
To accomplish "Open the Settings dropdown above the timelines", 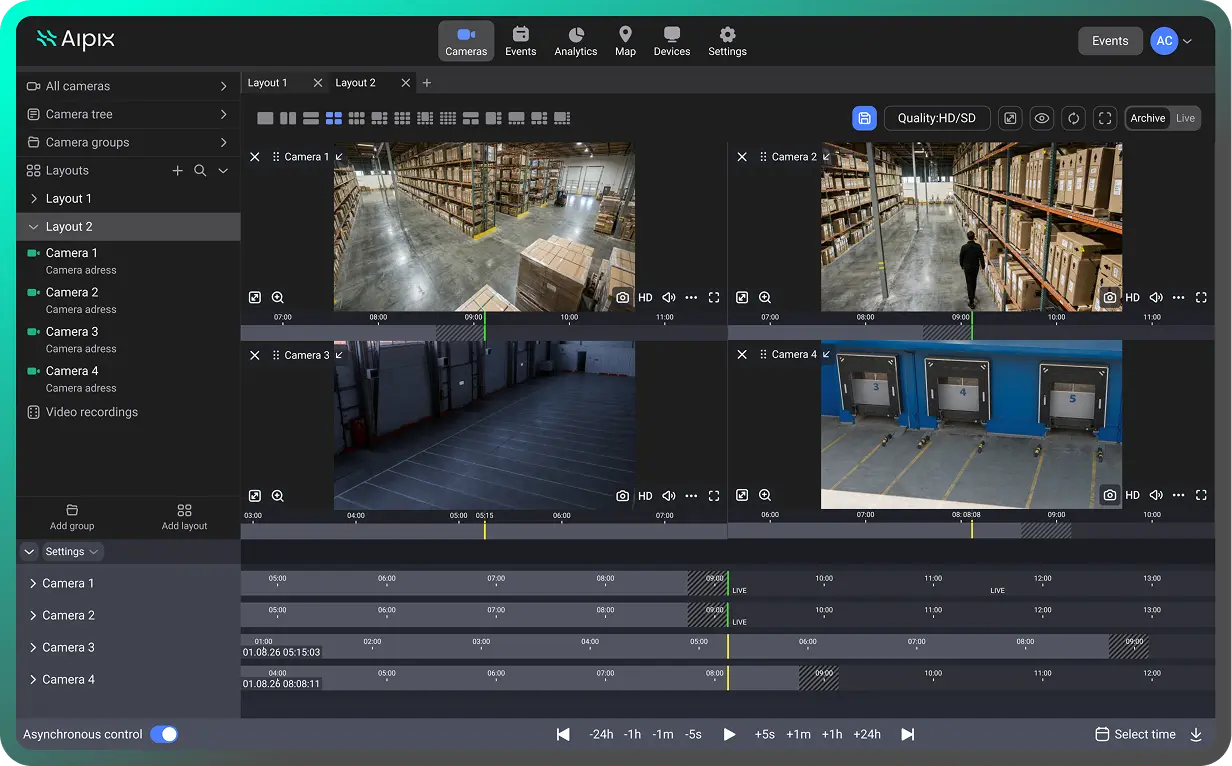I will [x=72, y=552].
